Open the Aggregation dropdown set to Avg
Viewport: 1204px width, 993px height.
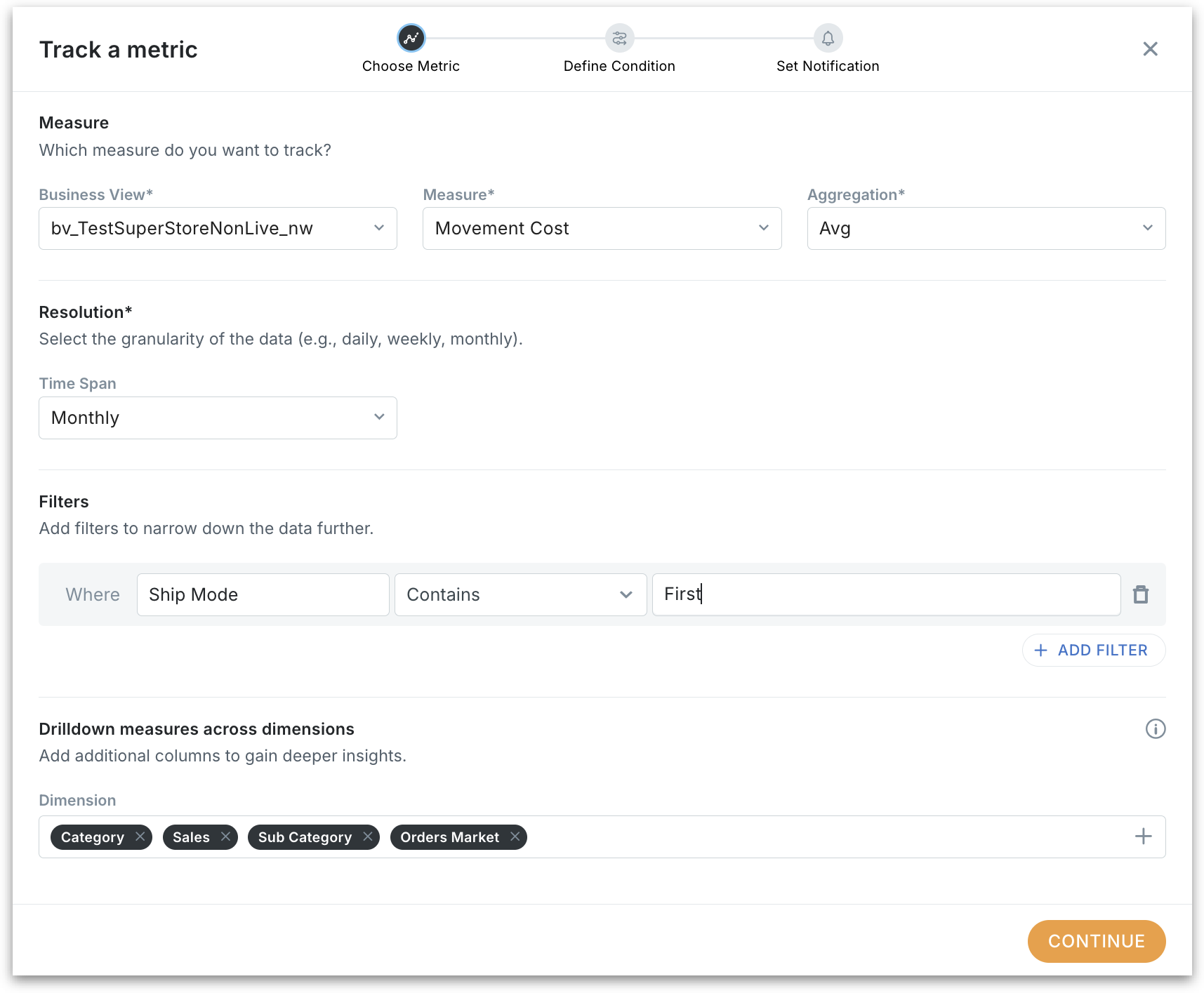coord(986,228)
